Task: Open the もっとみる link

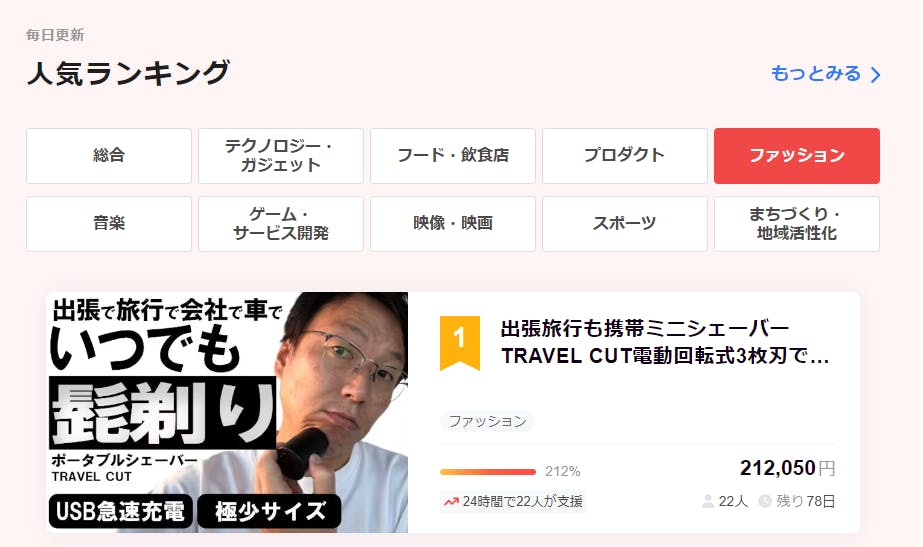Action: click(826, 74)
